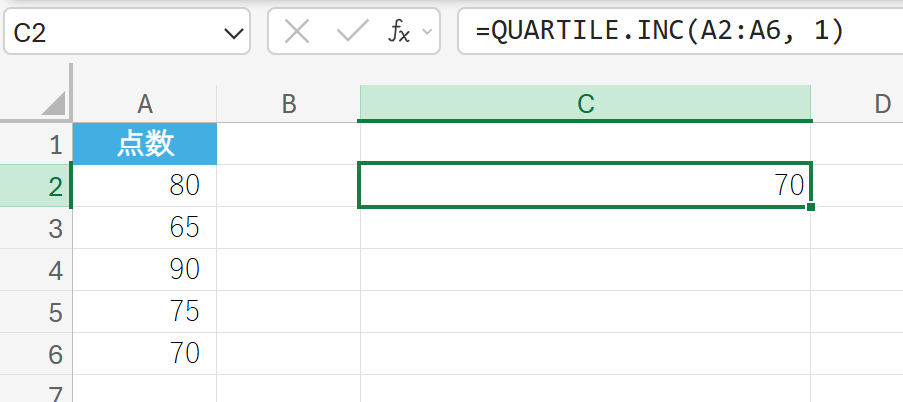Open the small dropdown beside fx
This screenshot has height=402, width=903.
(429, 33)
